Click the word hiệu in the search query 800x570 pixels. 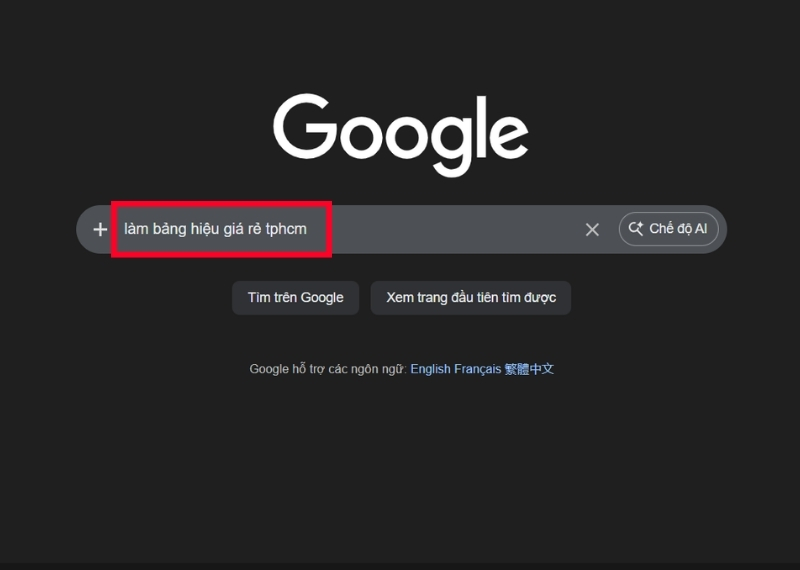(x=205, y=229)
